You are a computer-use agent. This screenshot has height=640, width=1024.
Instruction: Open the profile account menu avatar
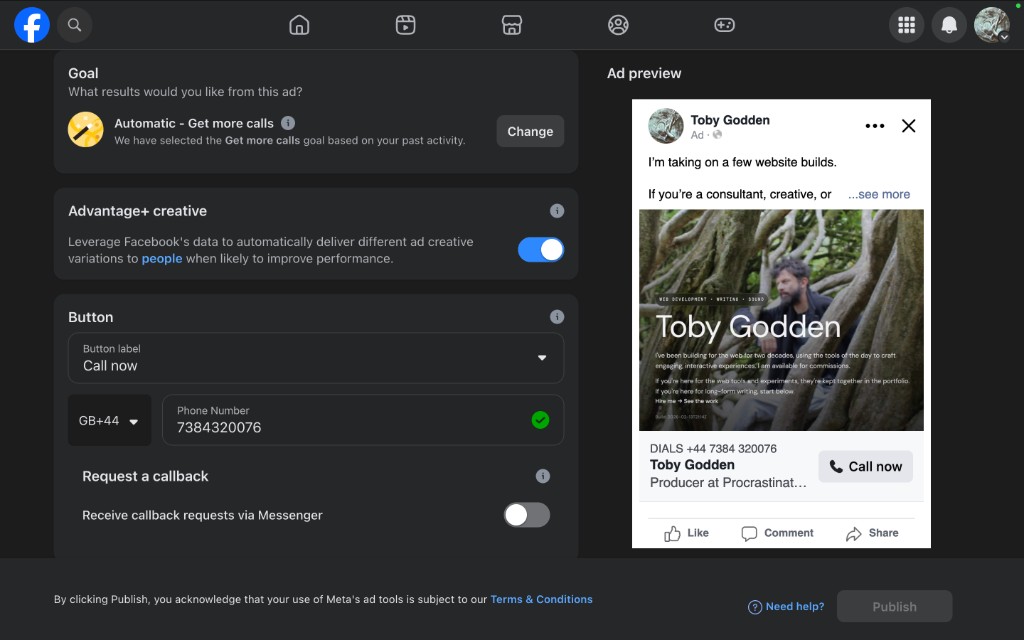[992, 25]
